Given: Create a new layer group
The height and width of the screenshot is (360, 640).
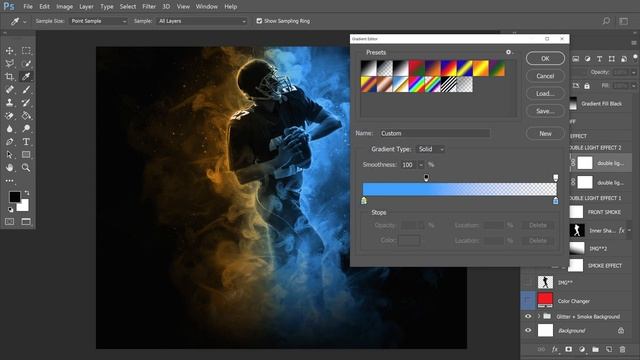Looking at the screenshot, I should tap(596, 349).
